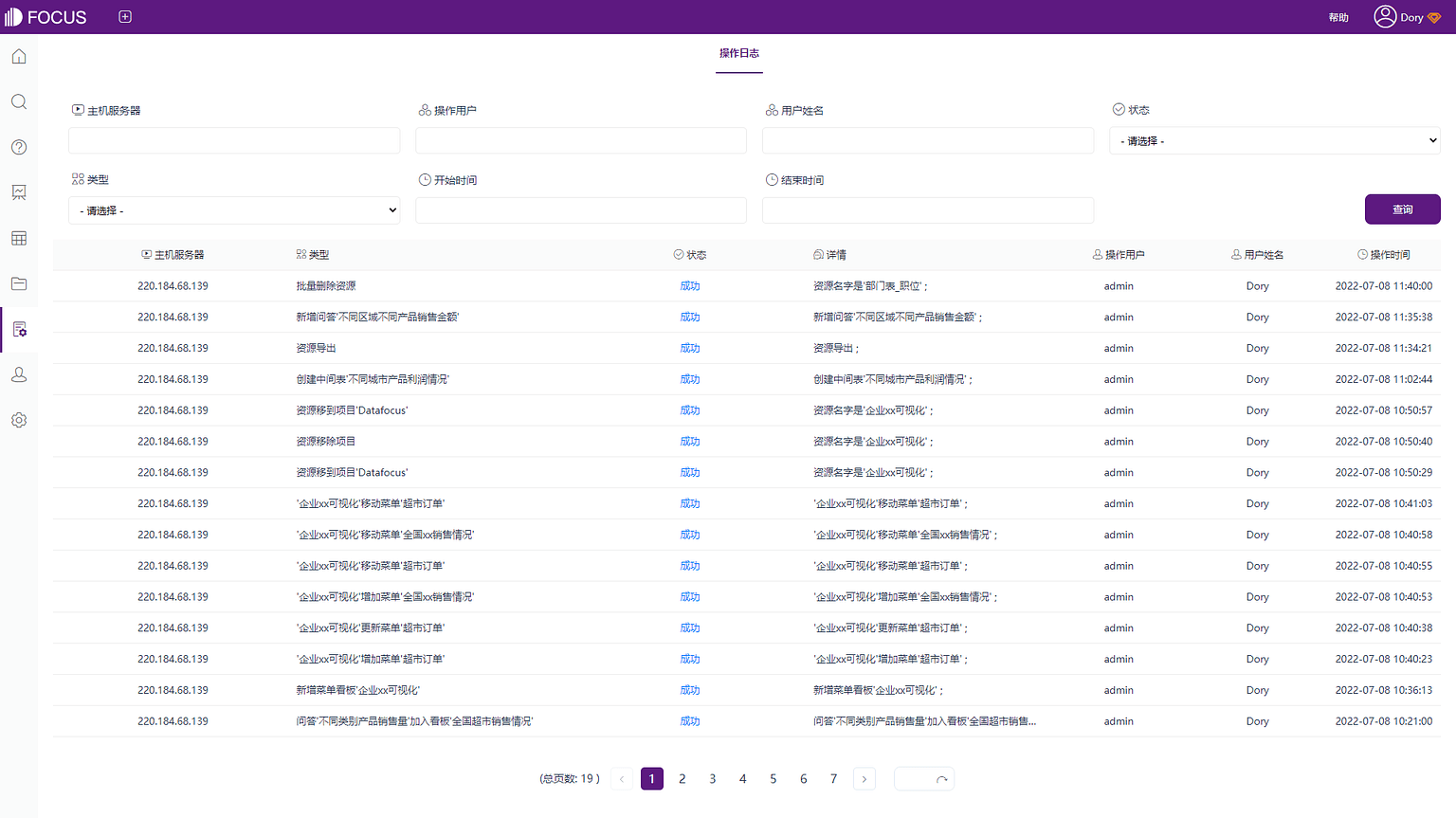Click the 操作用户 column header
1456x818 pixels.
[1119, 255]
